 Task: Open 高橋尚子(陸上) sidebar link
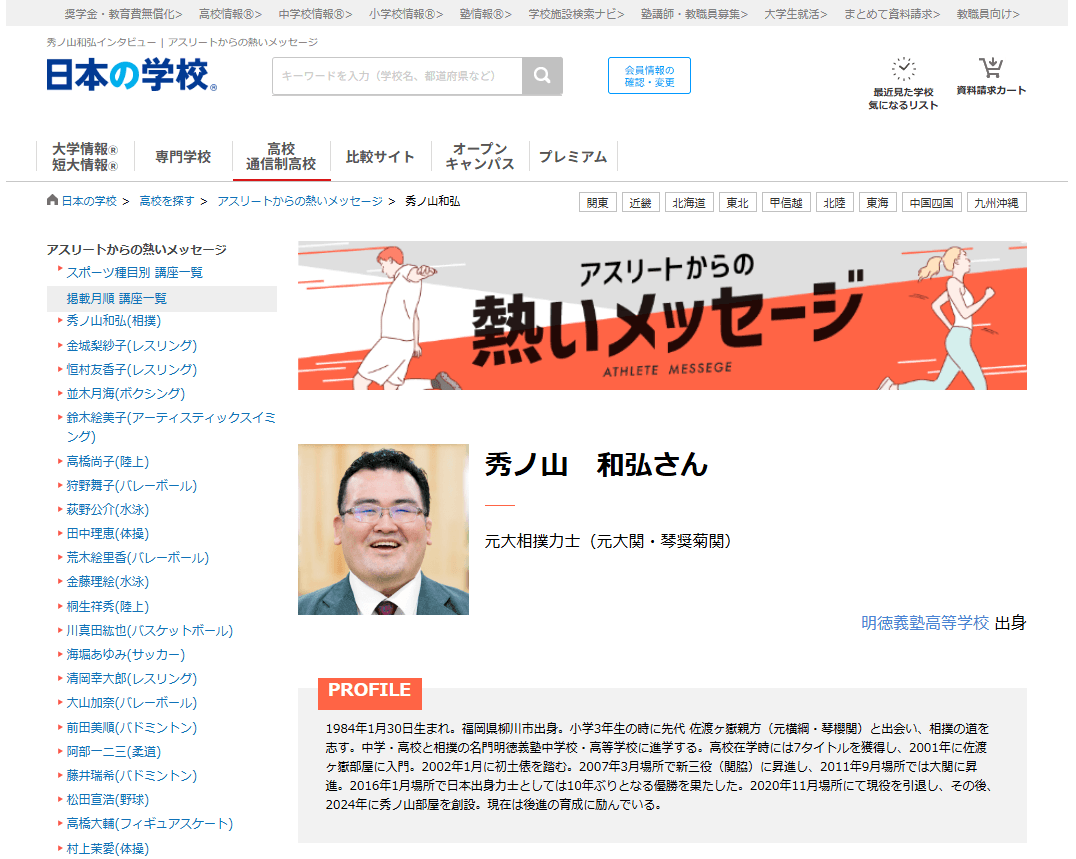[108, 461]
